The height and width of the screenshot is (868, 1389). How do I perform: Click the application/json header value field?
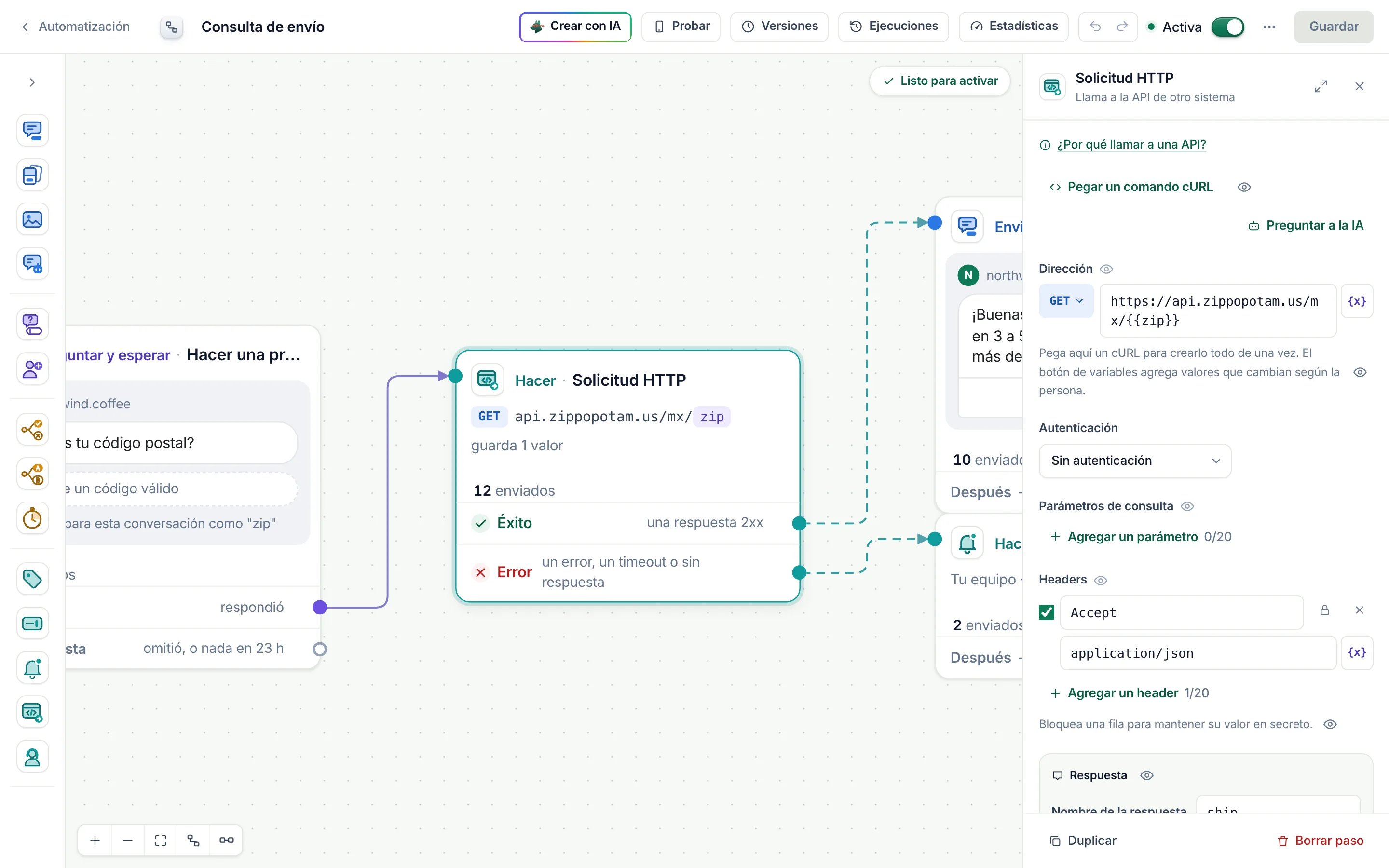coord(1198,653)
